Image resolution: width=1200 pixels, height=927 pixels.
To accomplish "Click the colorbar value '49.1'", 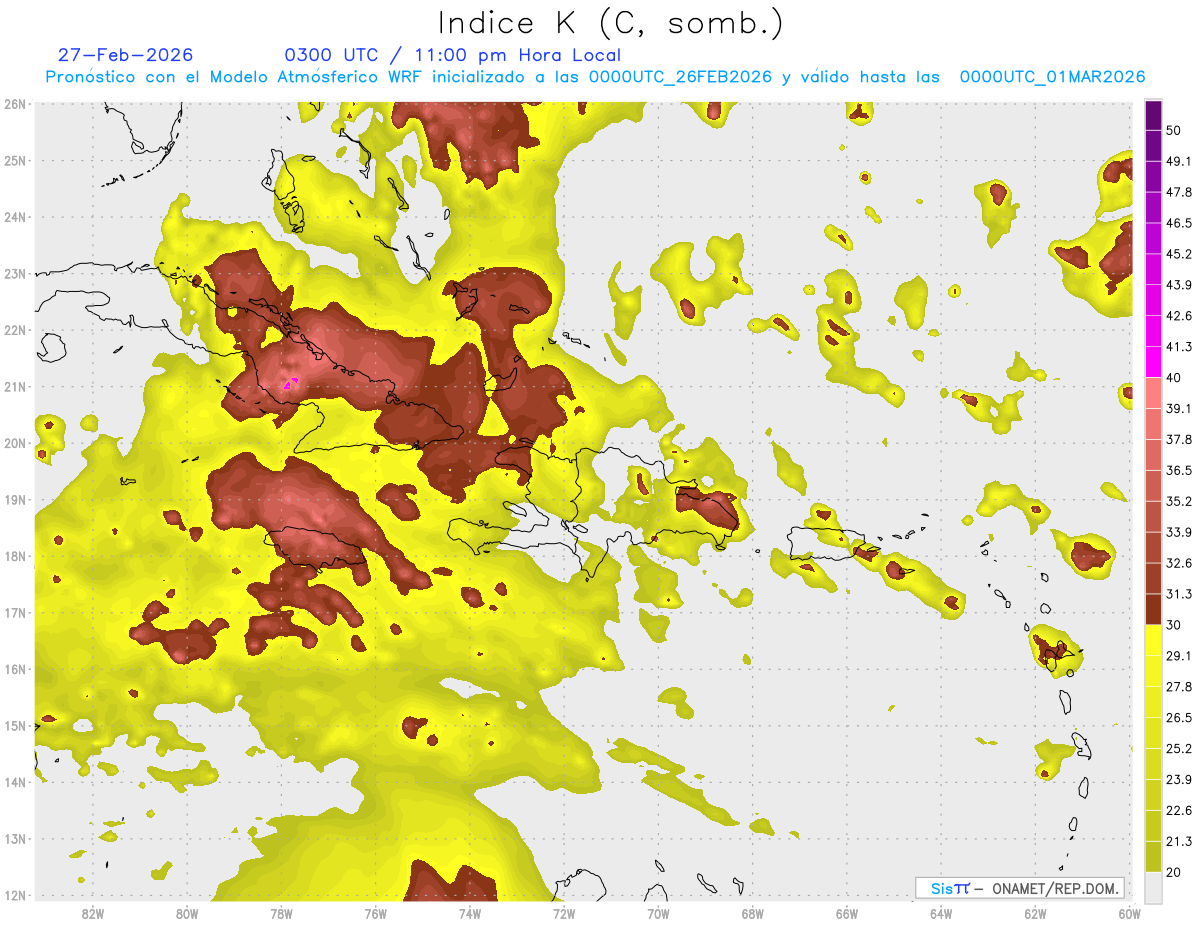I will [1180, 161].
